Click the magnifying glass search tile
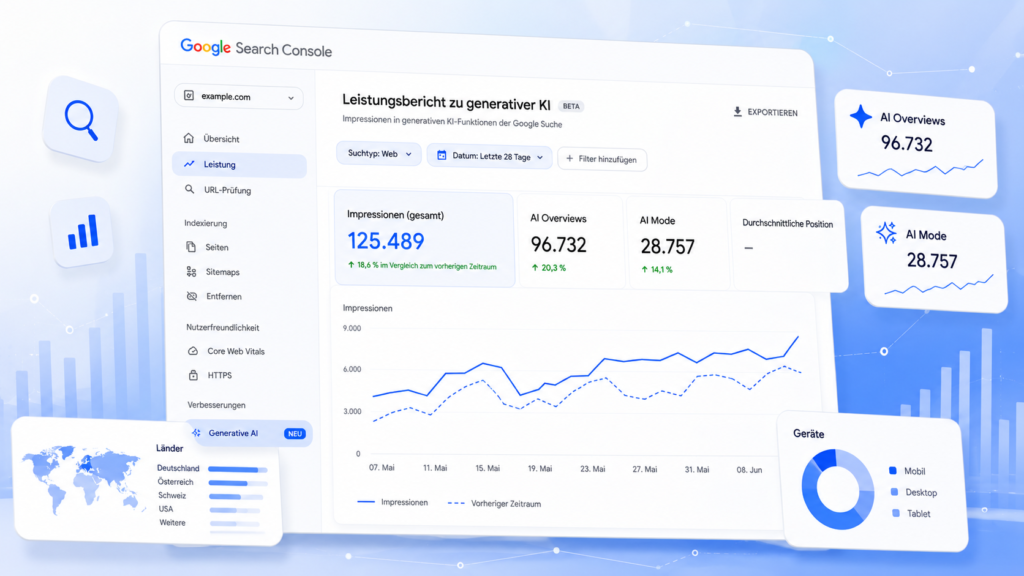The image size is (1024, 576). (x=81, y=119)
